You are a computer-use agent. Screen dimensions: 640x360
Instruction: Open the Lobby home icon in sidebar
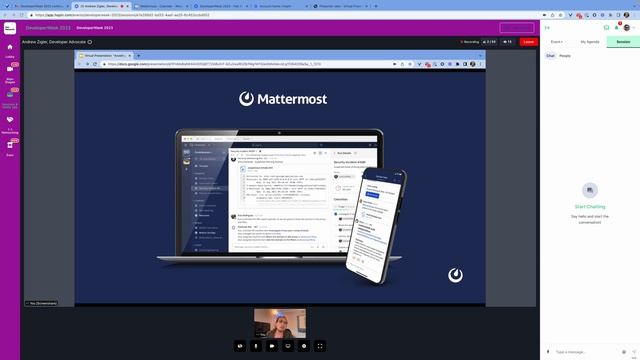point(10,47)
